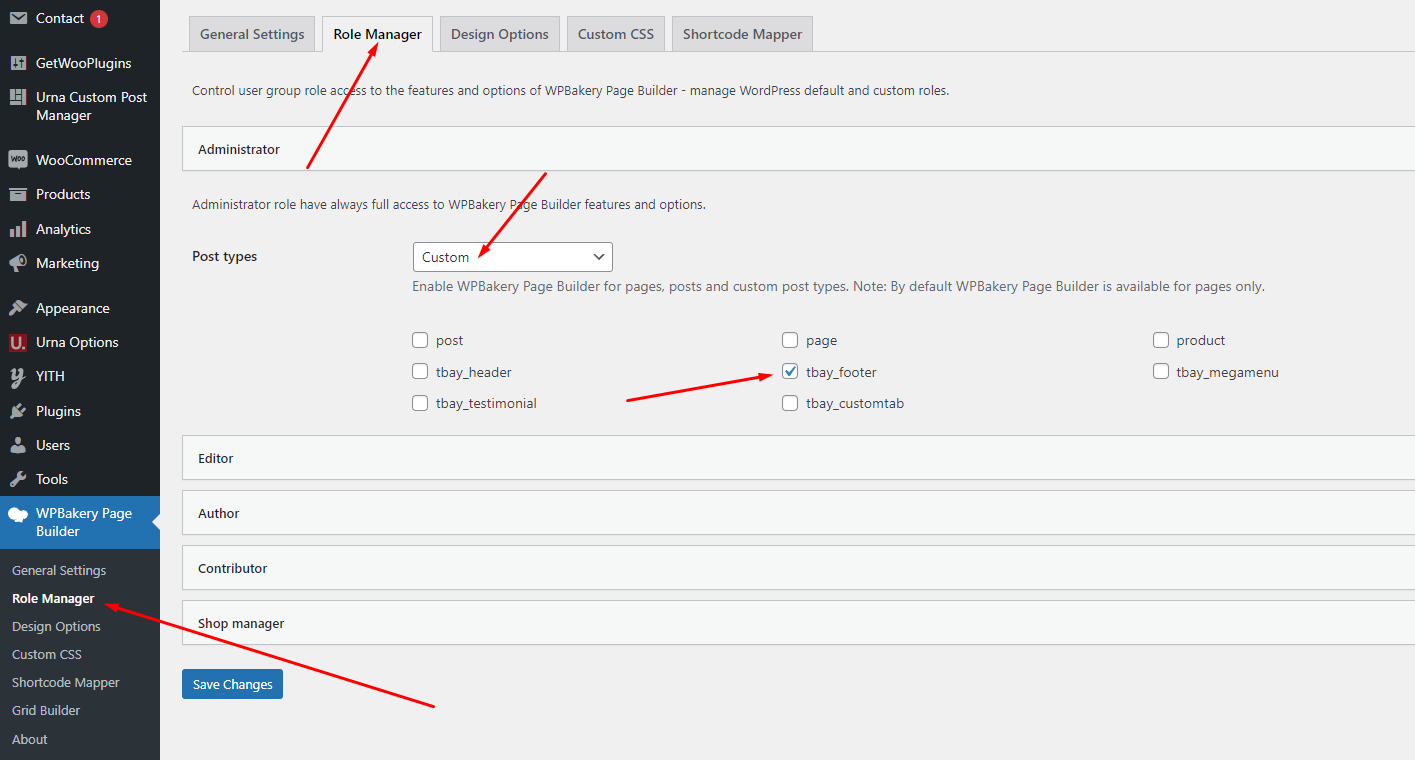
Task: Open Grid Builder in the sidebar submenu
Action: coord(46,710)
